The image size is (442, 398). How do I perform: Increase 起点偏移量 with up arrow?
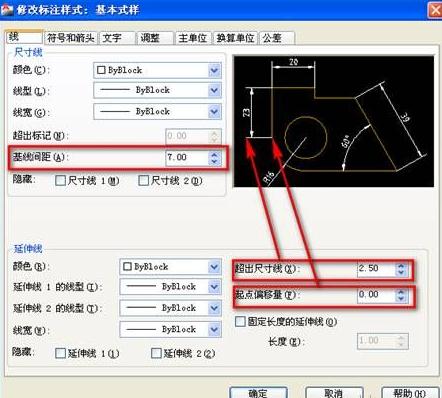(401, 292)
